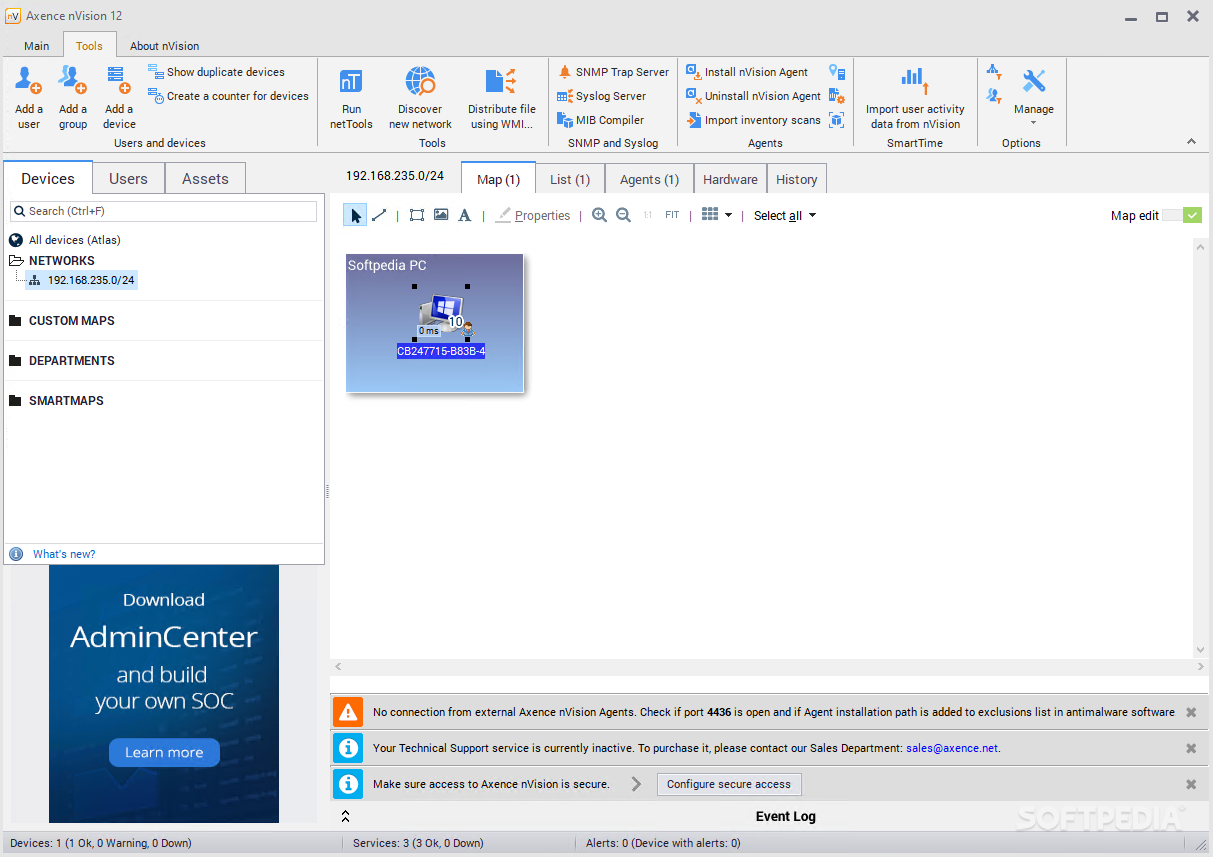The image size is (1213, 857).
Task: Click the map-pin server icon in Agents group
Action: (x=837, y=72)
